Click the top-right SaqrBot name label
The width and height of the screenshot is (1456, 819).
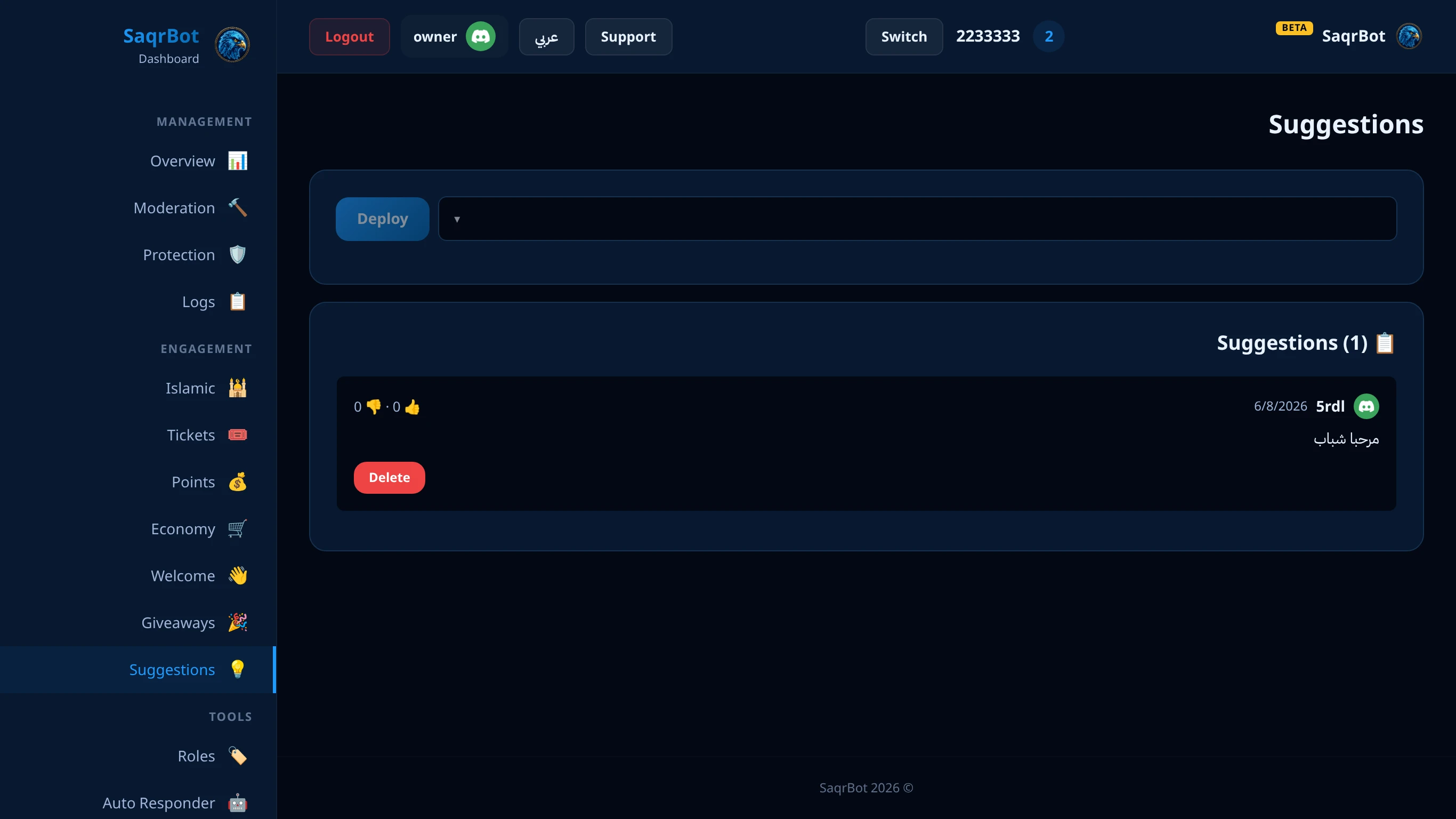tap(1353, 36)
